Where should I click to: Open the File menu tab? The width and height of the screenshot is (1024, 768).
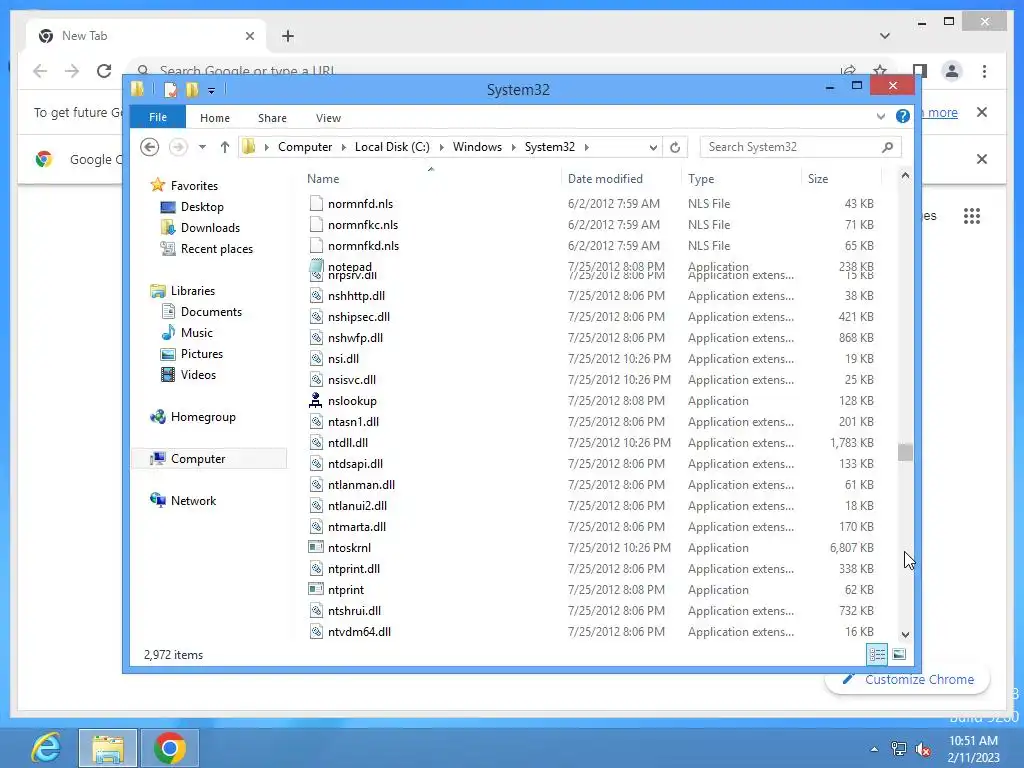click(x=157, y=117)
